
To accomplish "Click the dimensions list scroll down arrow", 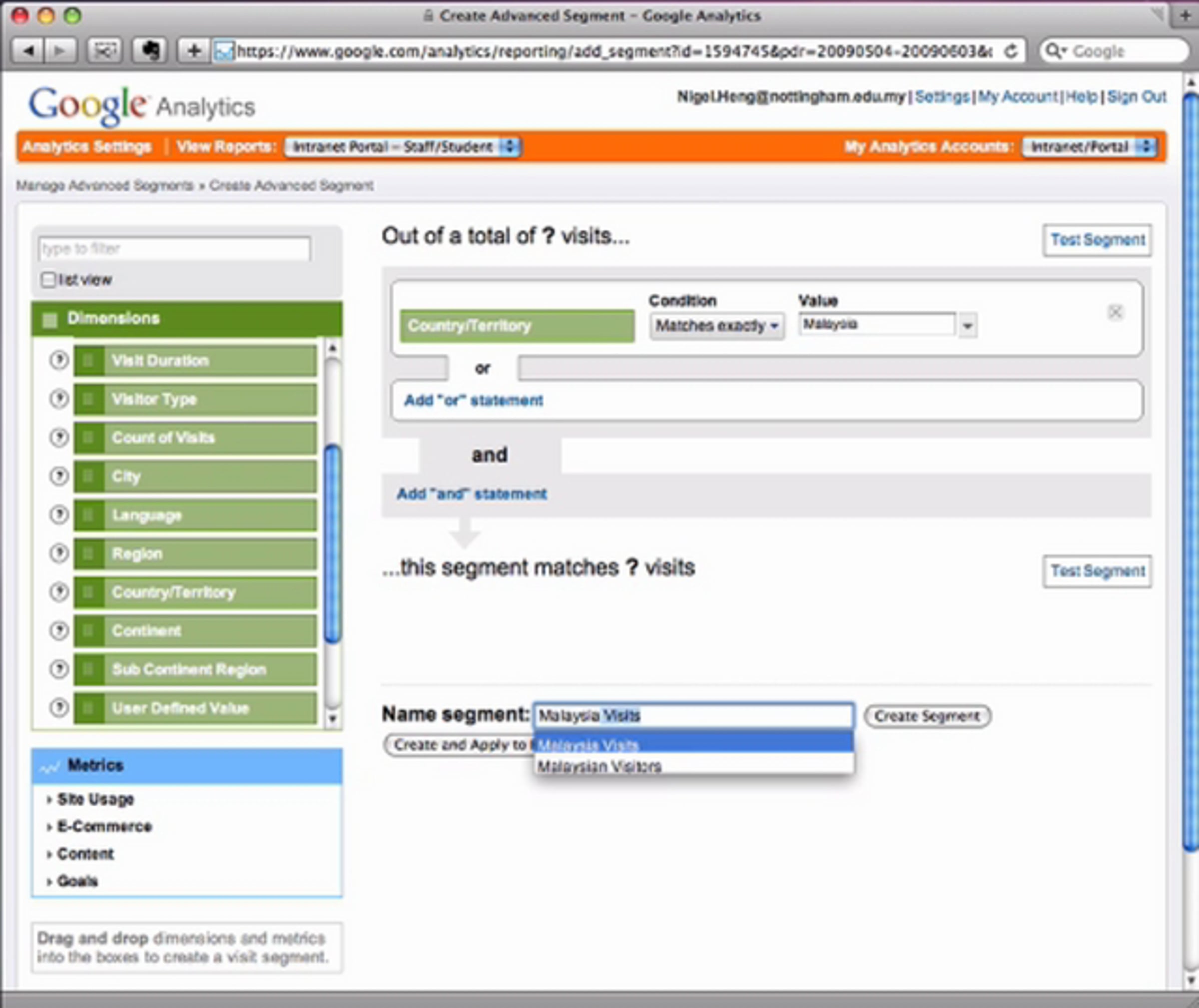I will tap(332, 718).
